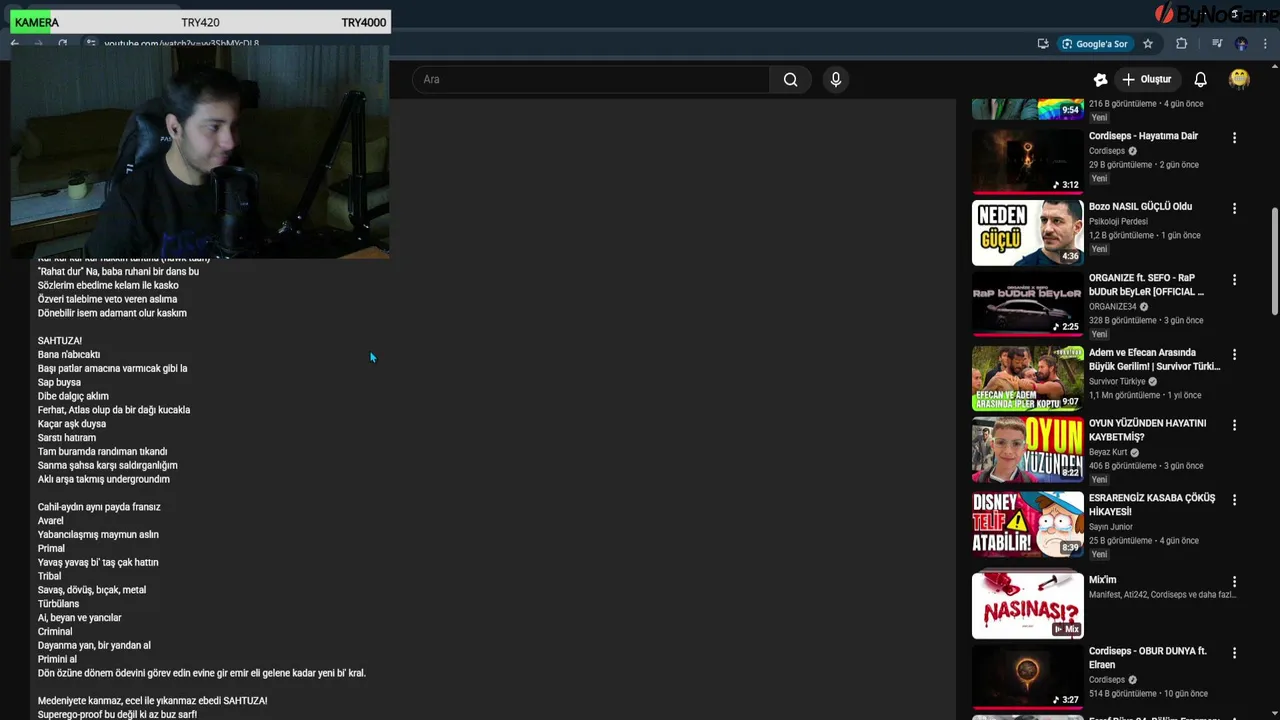Open the media control music-note icon

pos(1216,44)
